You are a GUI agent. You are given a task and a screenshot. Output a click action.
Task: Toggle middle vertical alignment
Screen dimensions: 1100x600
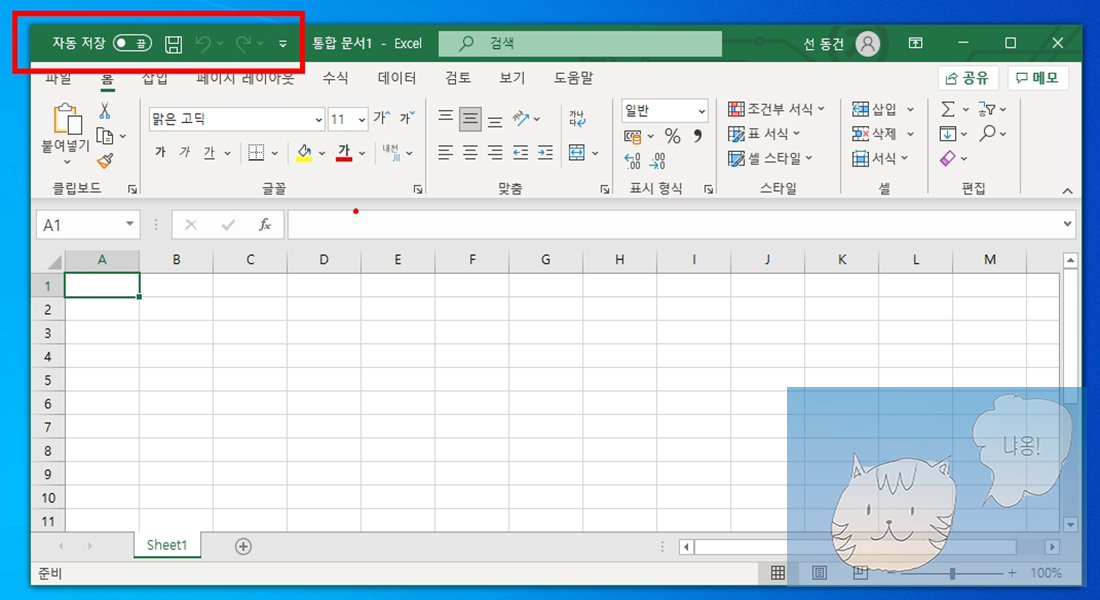pos(470,119)
